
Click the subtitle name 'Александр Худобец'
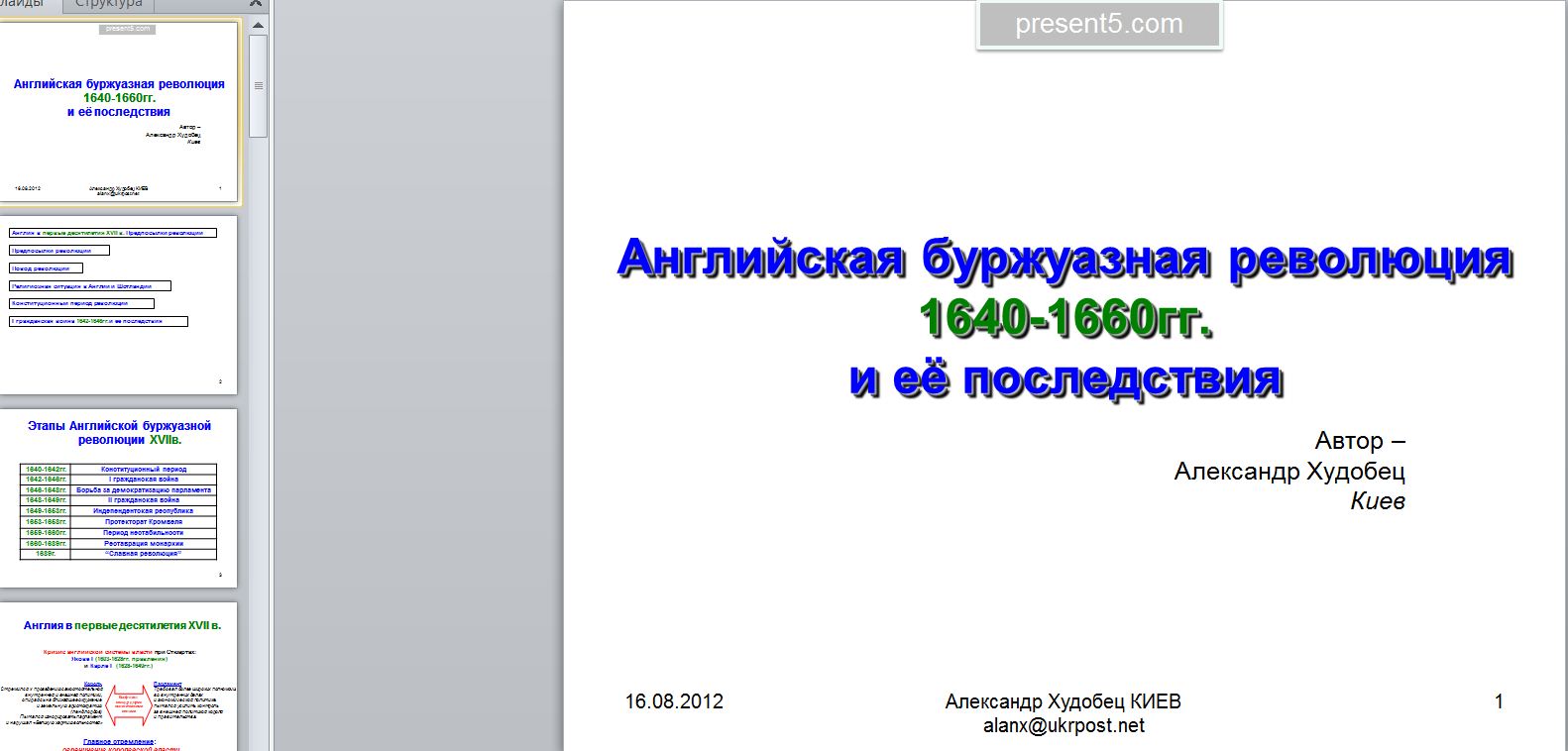(1289, 471)
